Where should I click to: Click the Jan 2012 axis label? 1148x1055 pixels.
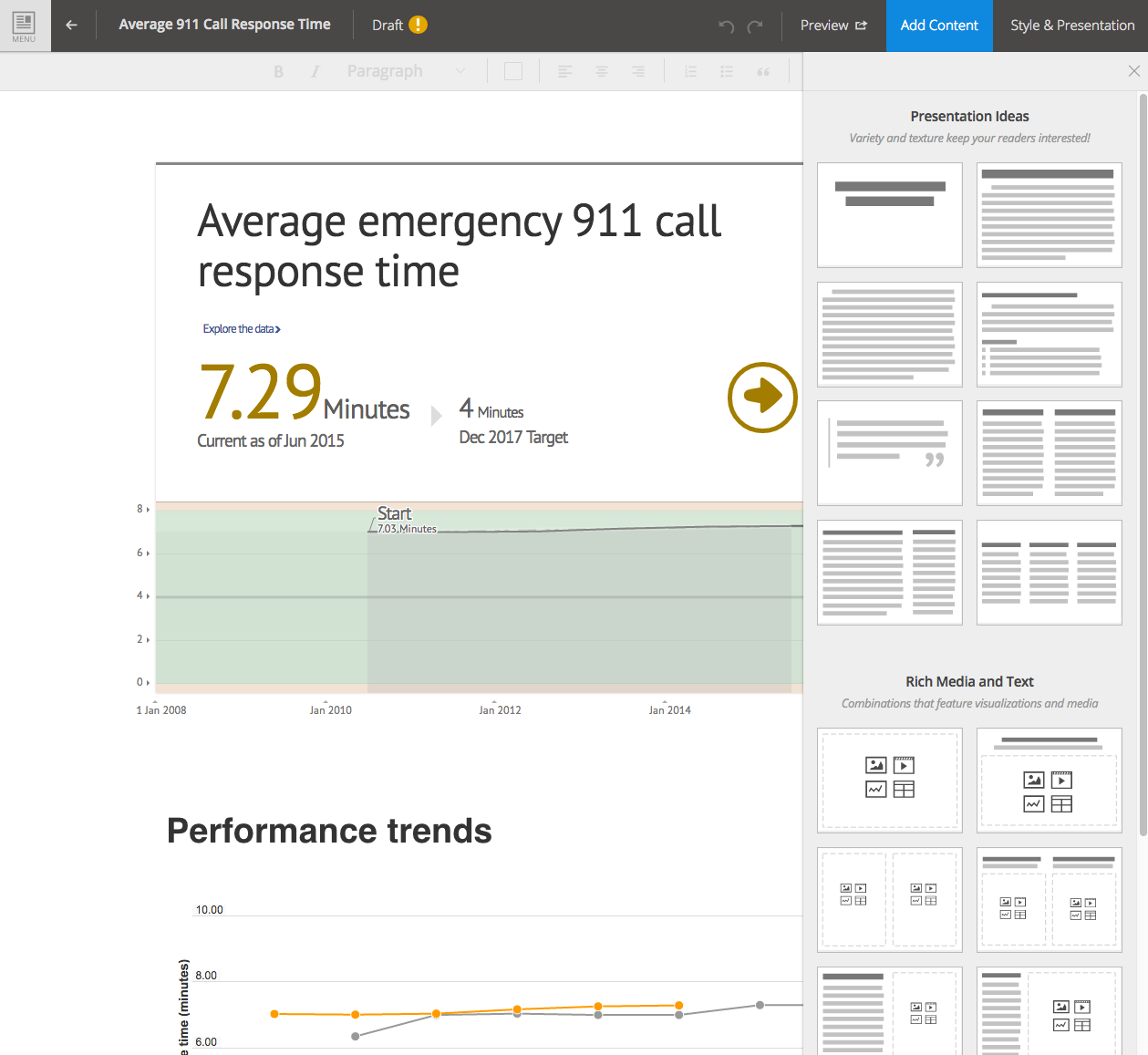(x=500, y=710)
